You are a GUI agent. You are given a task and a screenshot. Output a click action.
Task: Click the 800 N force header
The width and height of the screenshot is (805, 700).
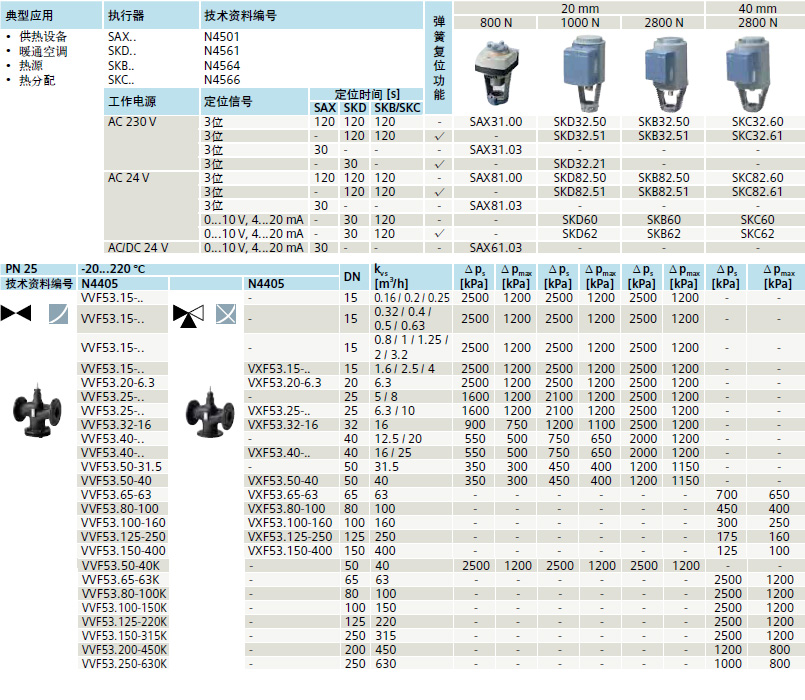pos(496,23)
